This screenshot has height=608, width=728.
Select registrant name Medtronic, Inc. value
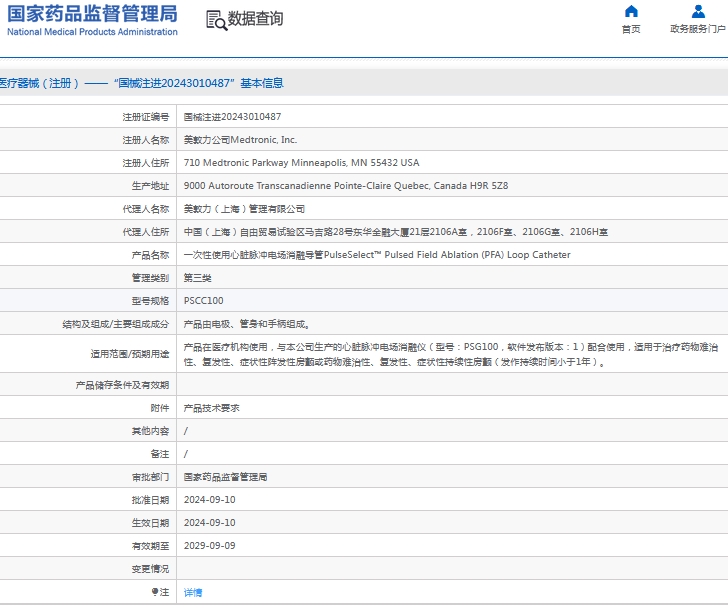click(240, 140)
